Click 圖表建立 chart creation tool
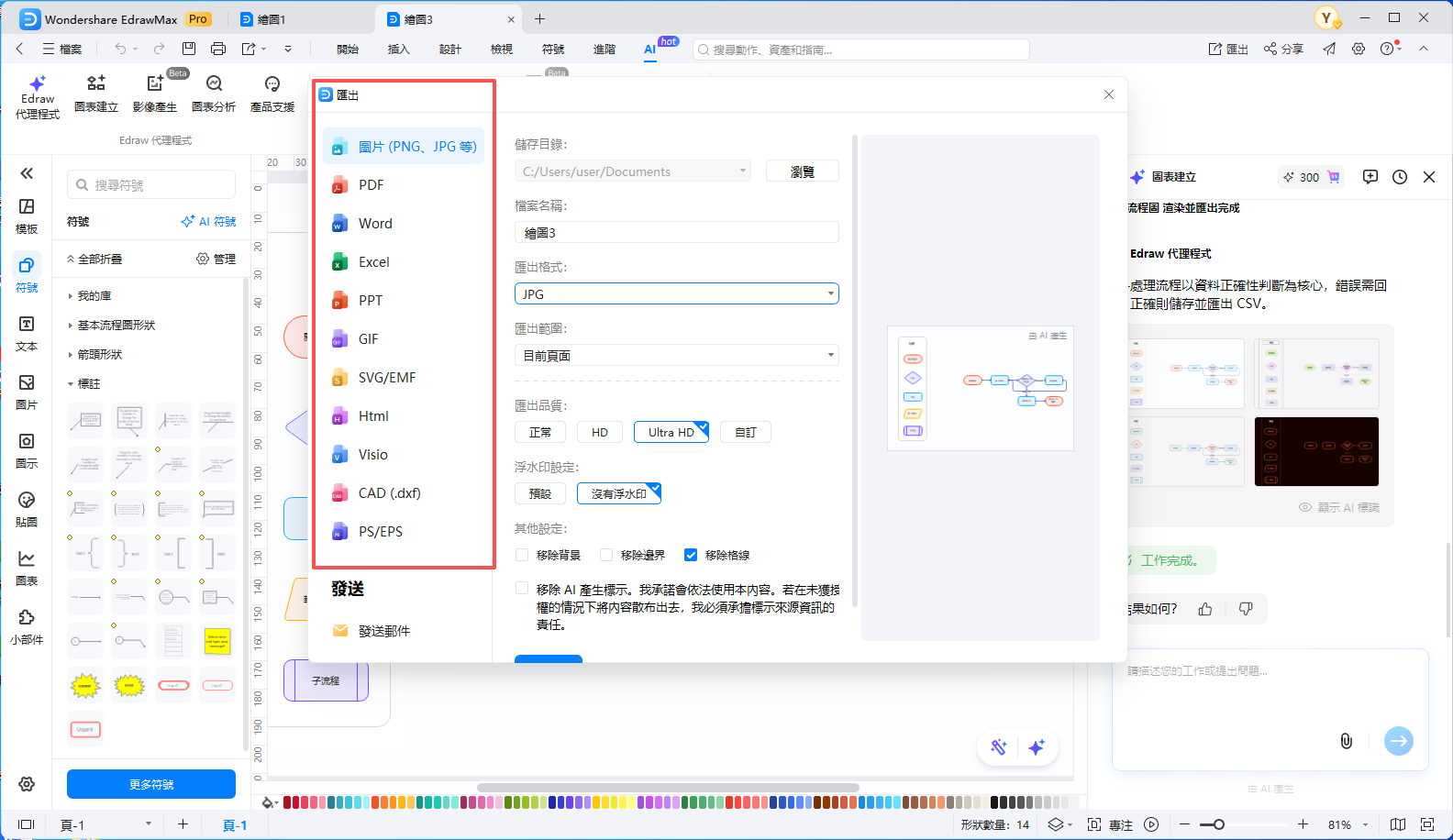The width and height of the screenshot is (1453, 840). (96, 94)
